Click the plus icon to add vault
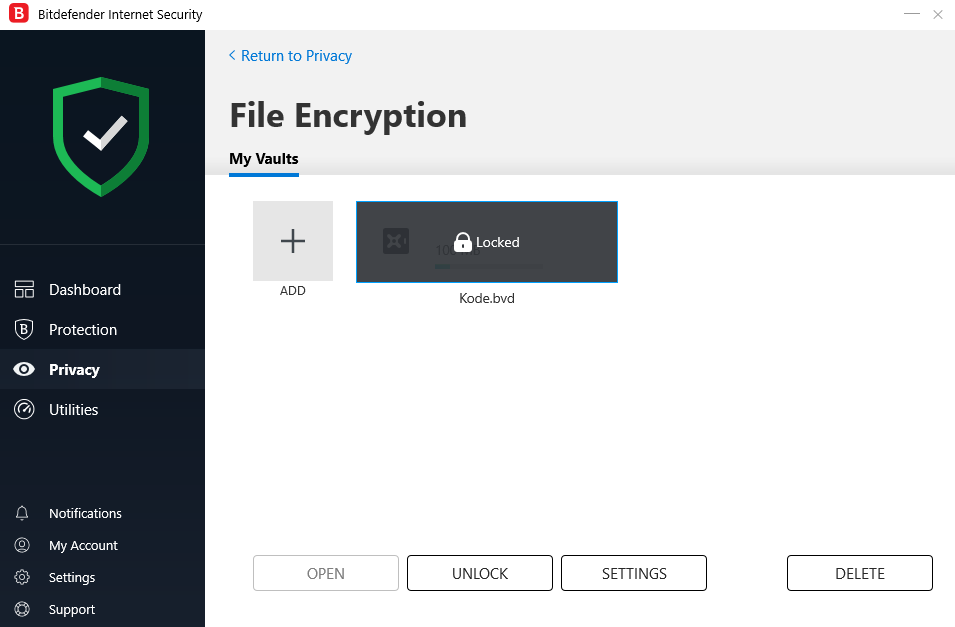Viewport: 955px width, 627px height. [293, 241]
